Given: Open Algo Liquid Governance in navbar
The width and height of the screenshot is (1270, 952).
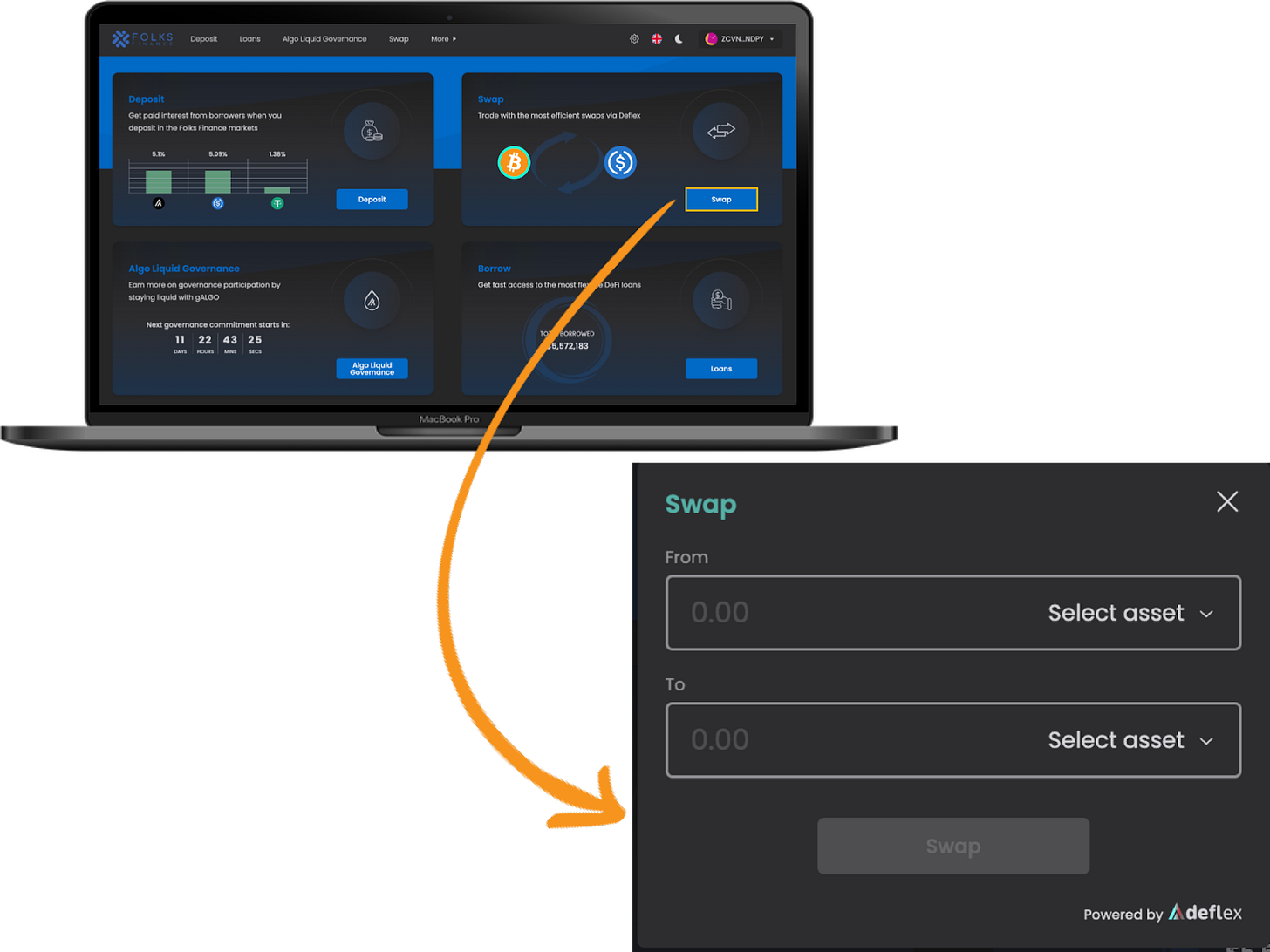Looking at the screenshot, I should (324, 39).
